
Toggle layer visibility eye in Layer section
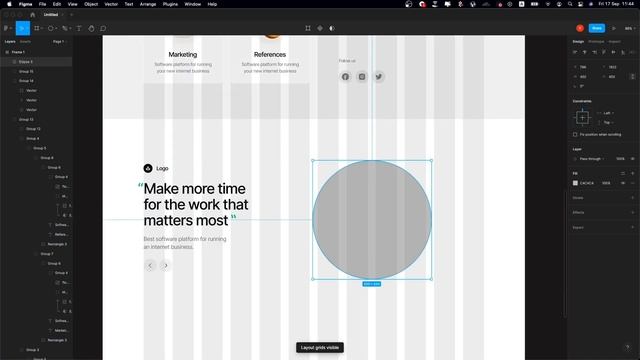tap(633, 159)
